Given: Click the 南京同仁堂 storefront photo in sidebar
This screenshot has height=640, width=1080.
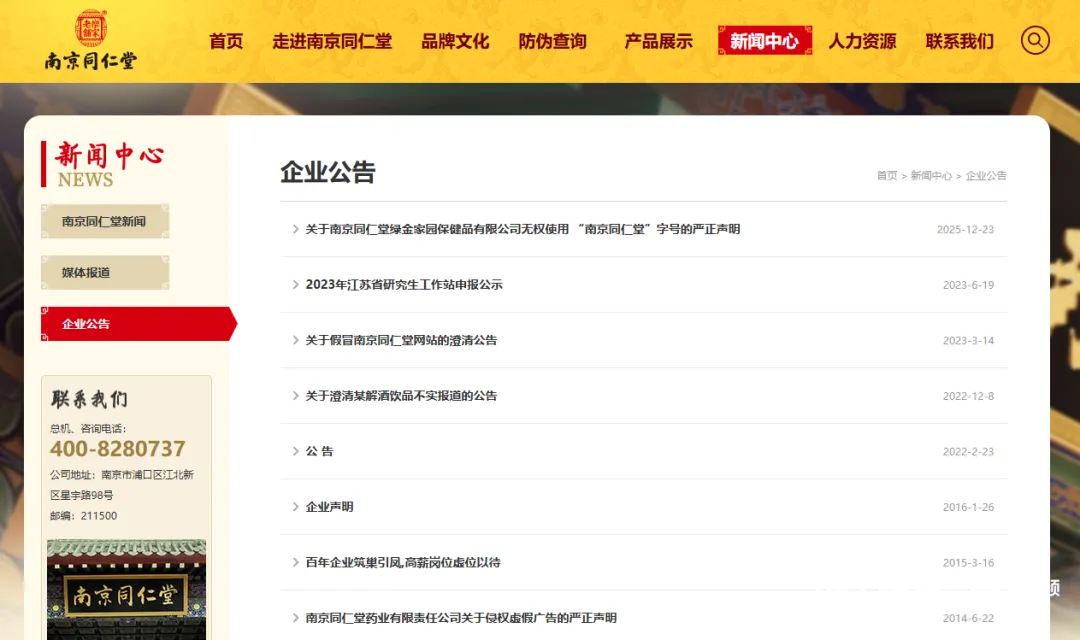Looking at the screenshot, I should coord(127,590).
